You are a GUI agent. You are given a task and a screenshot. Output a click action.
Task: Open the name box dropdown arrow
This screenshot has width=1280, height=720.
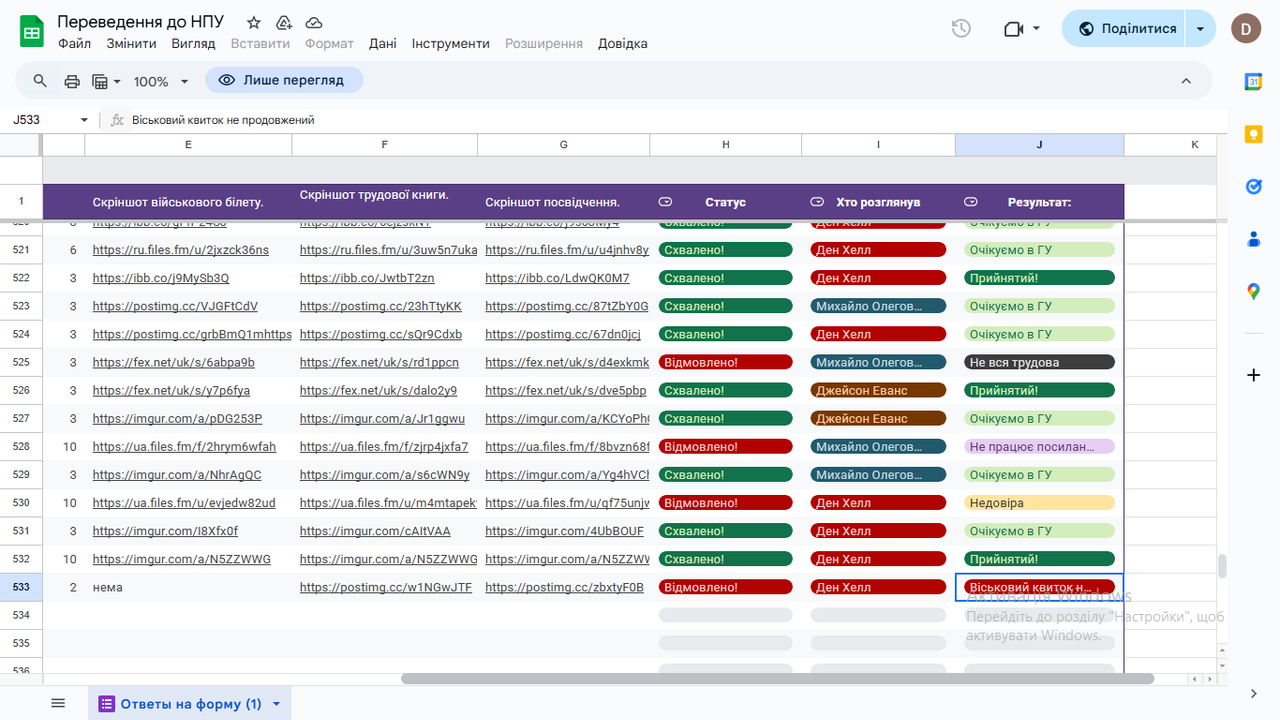(x=84, y=120)
